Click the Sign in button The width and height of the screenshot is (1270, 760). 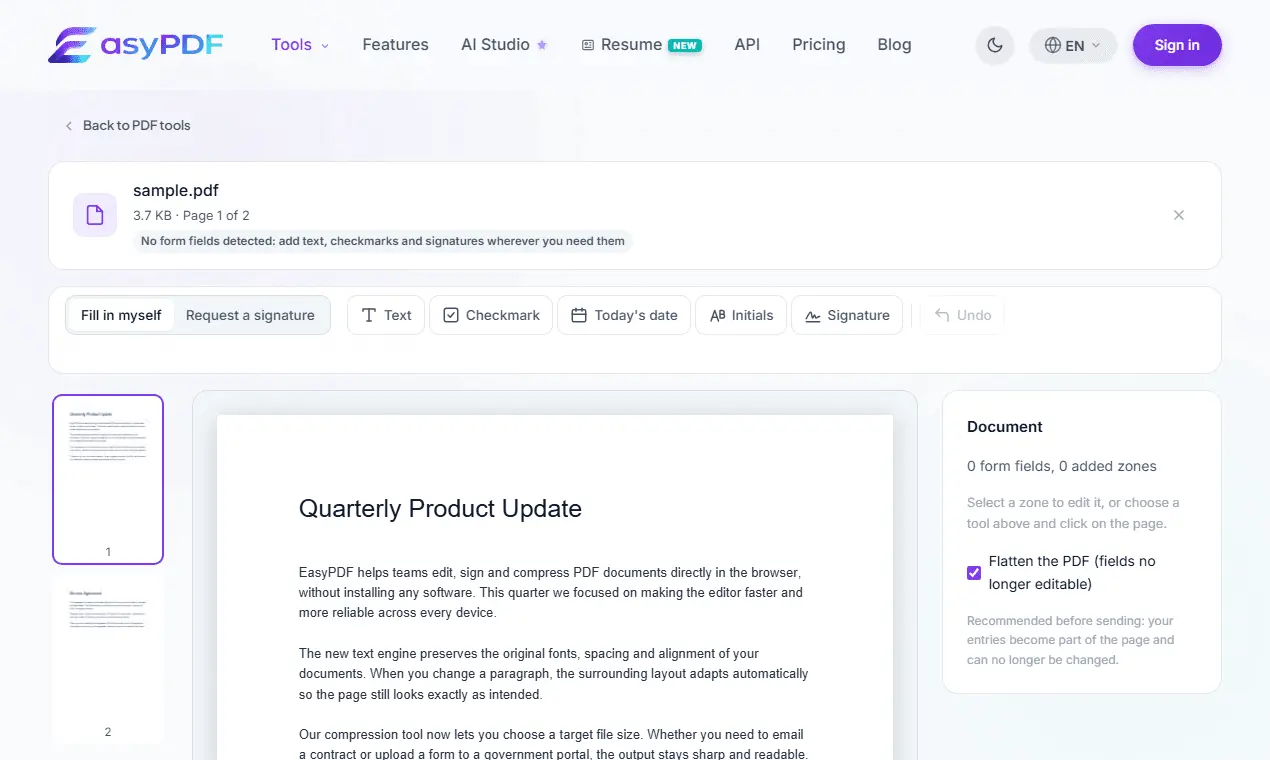click(x=1177, y=45)
